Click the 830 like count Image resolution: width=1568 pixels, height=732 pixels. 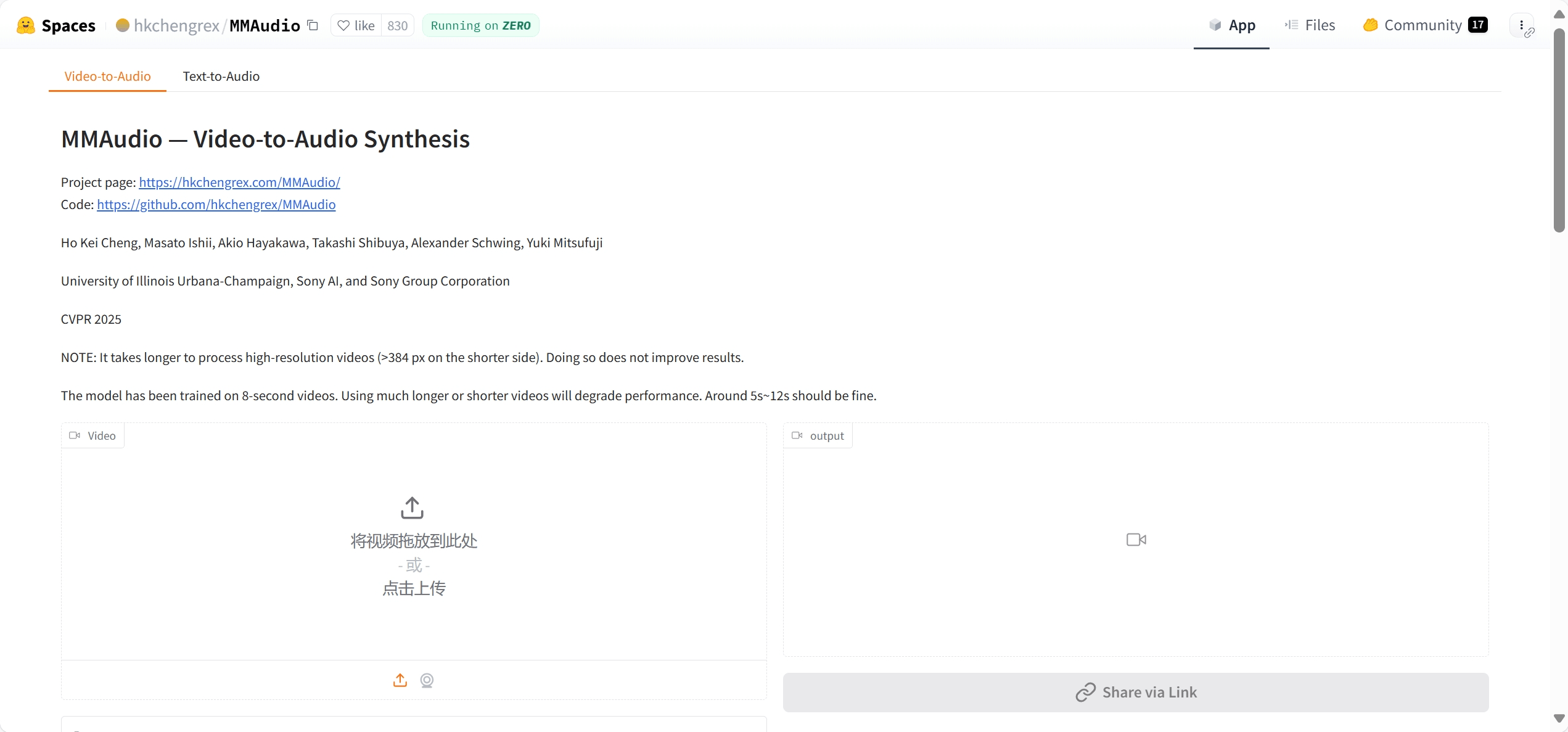coord(398,25)
